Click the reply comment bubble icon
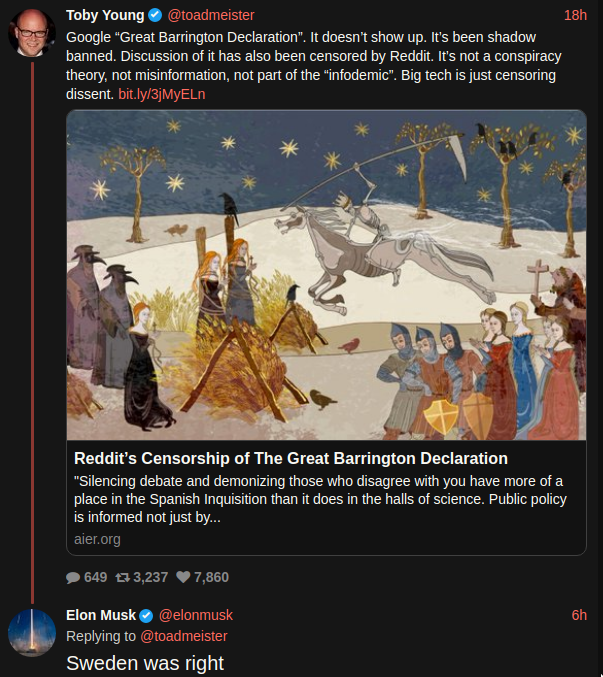The width and height of the screenshot is (603, 677). (x=73, y=577)
